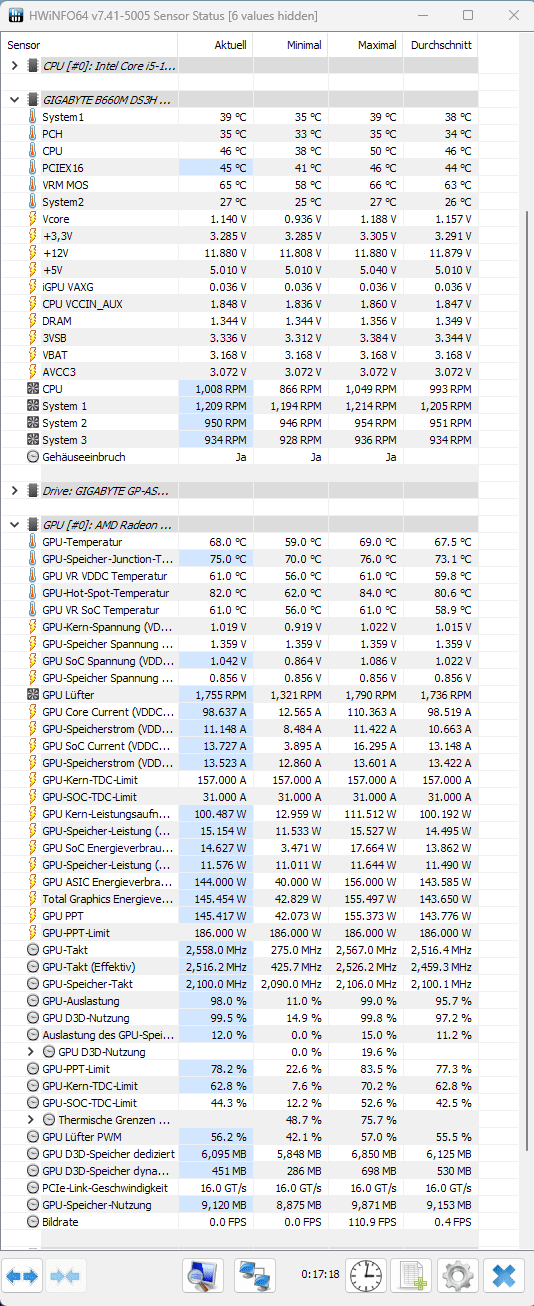This screenshot has width=534, height=1306.
Task: Expand the Drive GIGABYTE GP-AS group
Action: tap(14, 490)
